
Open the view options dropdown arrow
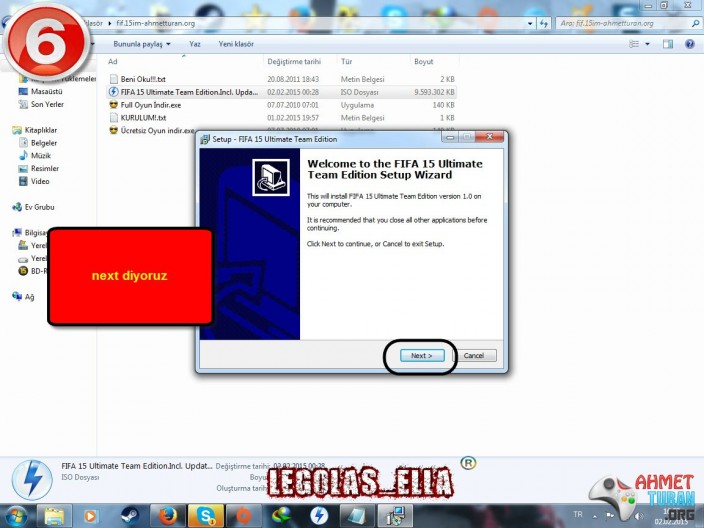[x=647, y=44]
